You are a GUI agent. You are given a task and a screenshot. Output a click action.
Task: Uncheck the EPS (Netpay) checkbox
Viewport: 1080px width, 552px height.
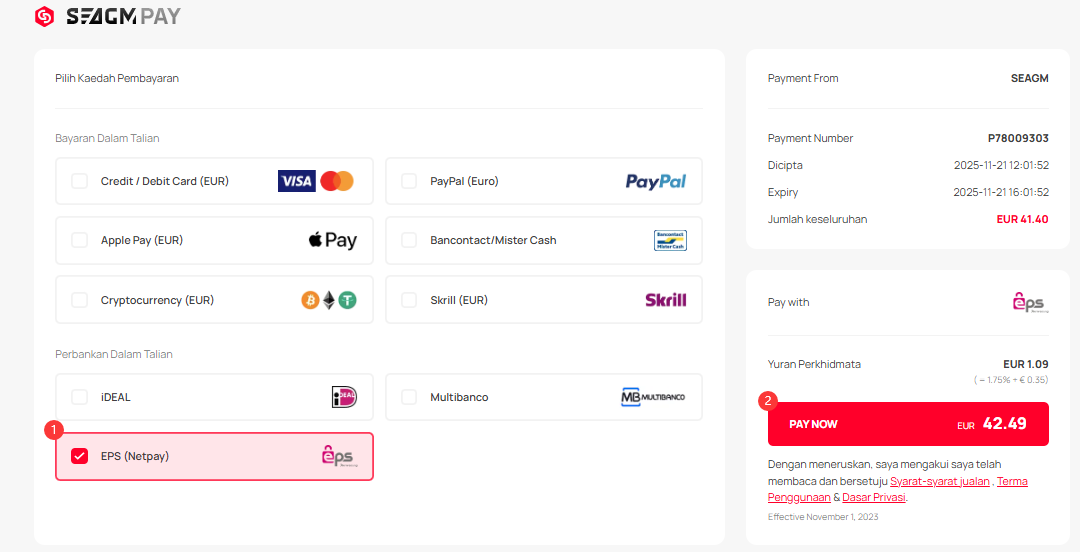tap(79, 456)
